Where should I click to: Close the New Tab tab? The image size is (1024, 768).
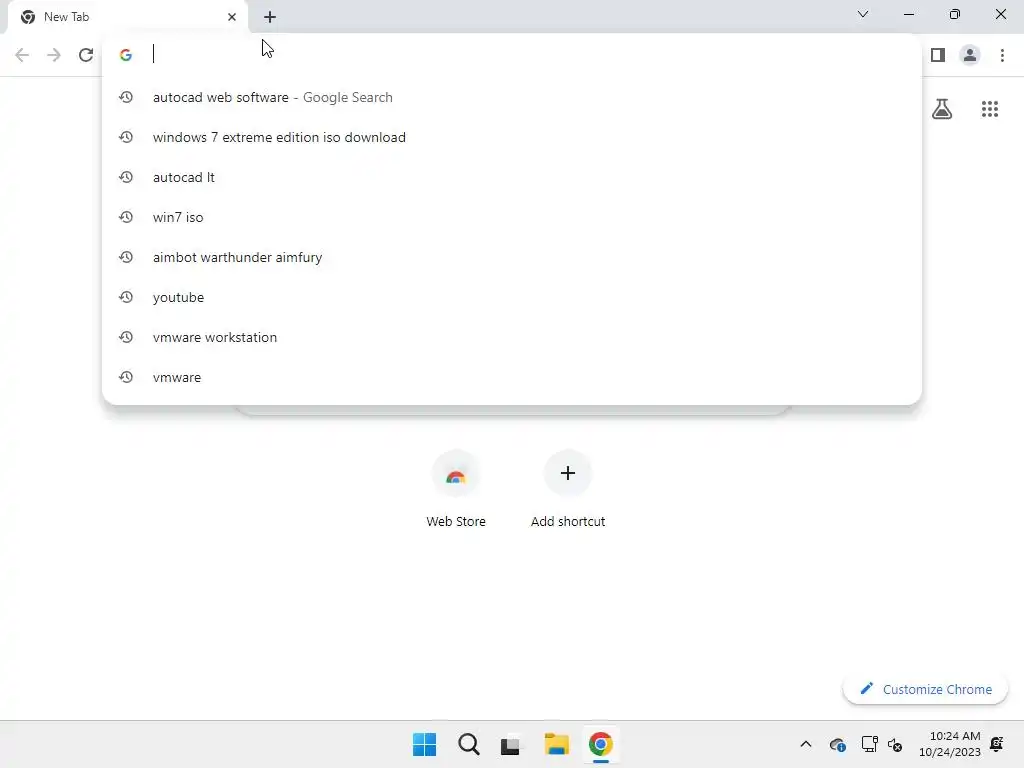[232, 17]
